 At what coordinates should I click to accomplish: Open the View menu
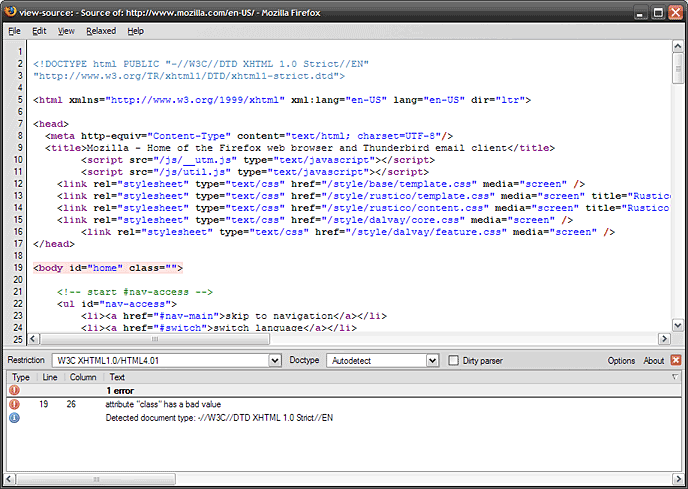(66, 31)
